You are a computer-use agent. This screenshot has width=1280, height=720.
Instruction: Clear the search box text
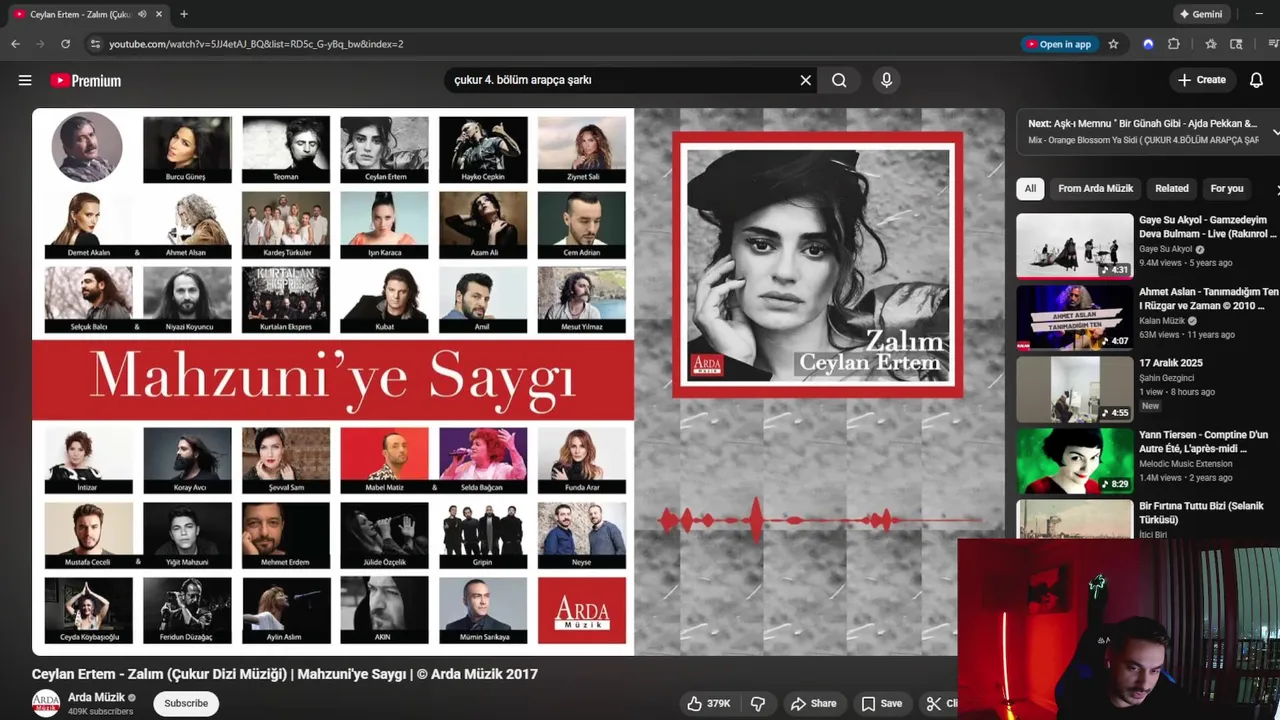805,80
